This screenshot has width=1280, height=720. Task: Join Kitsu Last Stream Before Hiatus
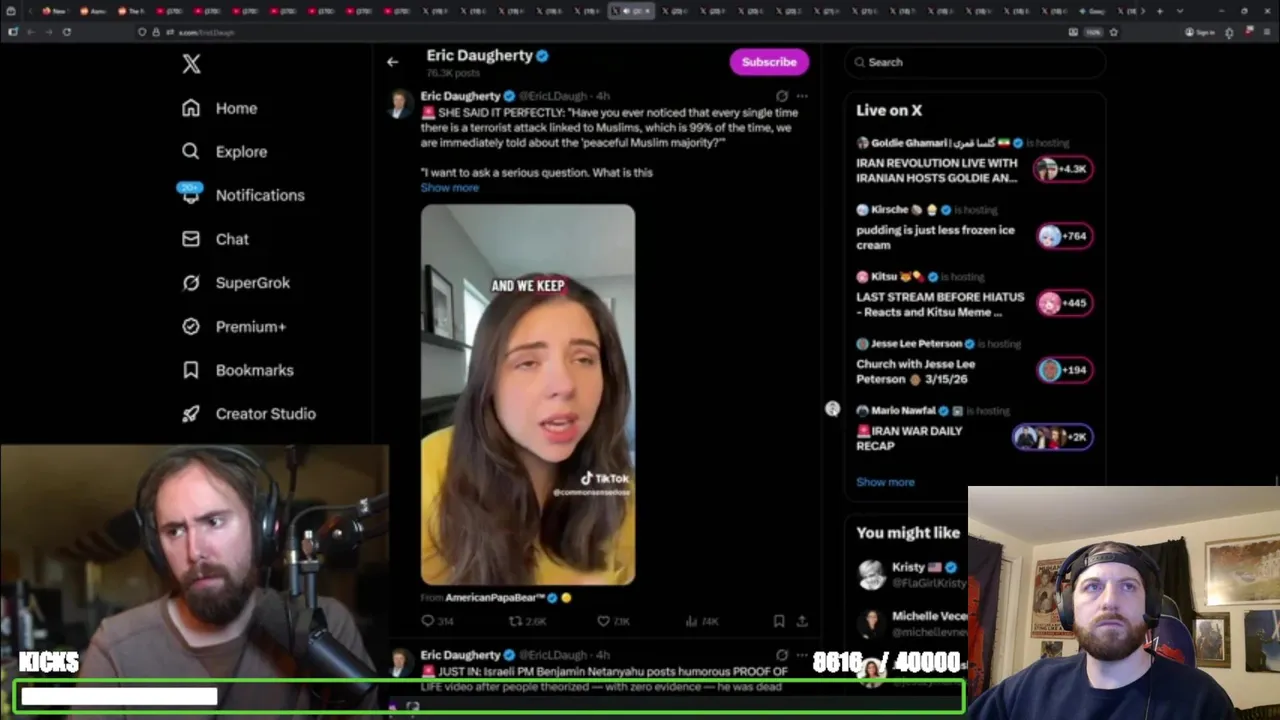tap(940, 304)
